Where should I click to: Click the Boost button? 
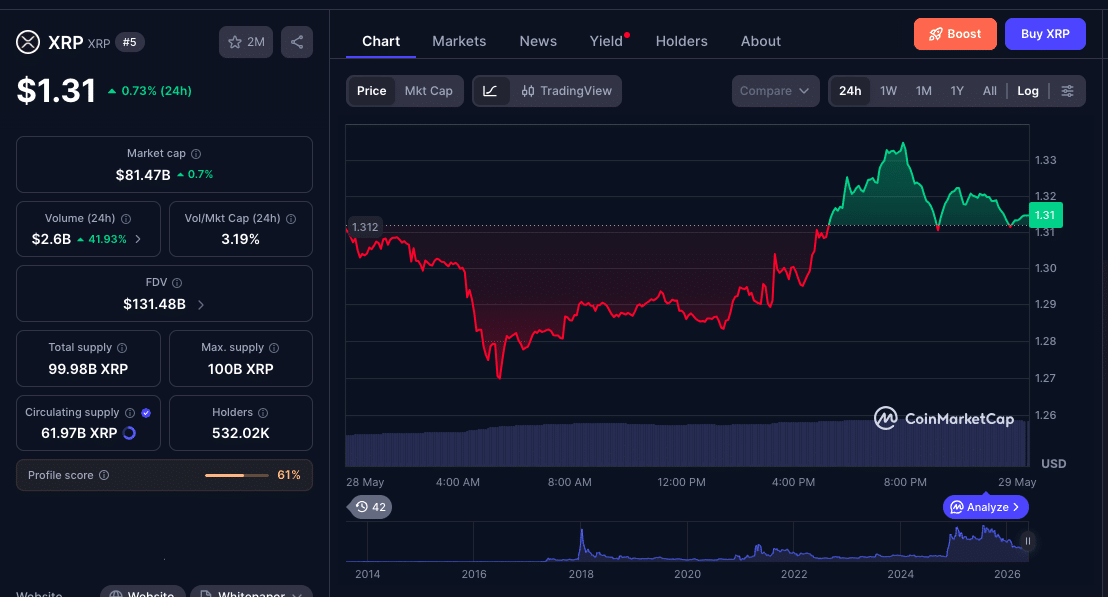click(955, 34)
